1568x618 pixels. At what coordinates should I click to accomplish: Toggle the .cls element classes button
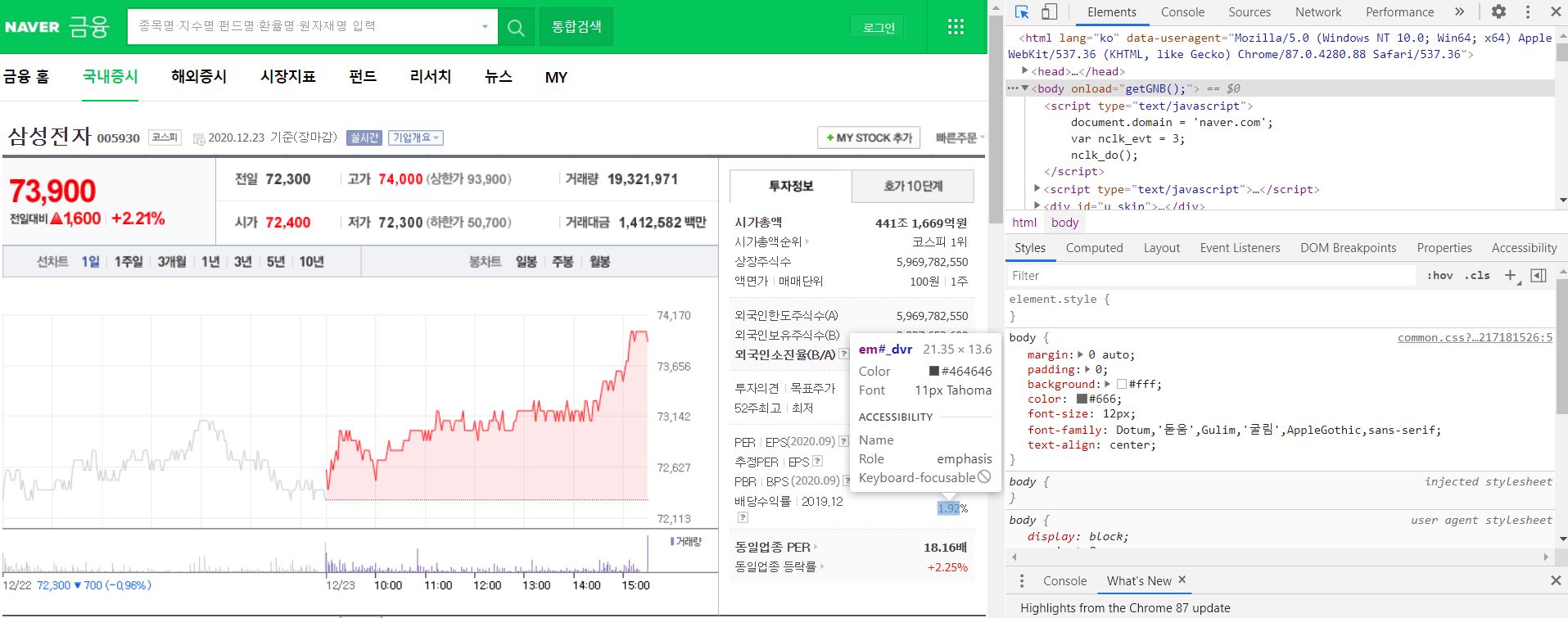point(1477,275)
